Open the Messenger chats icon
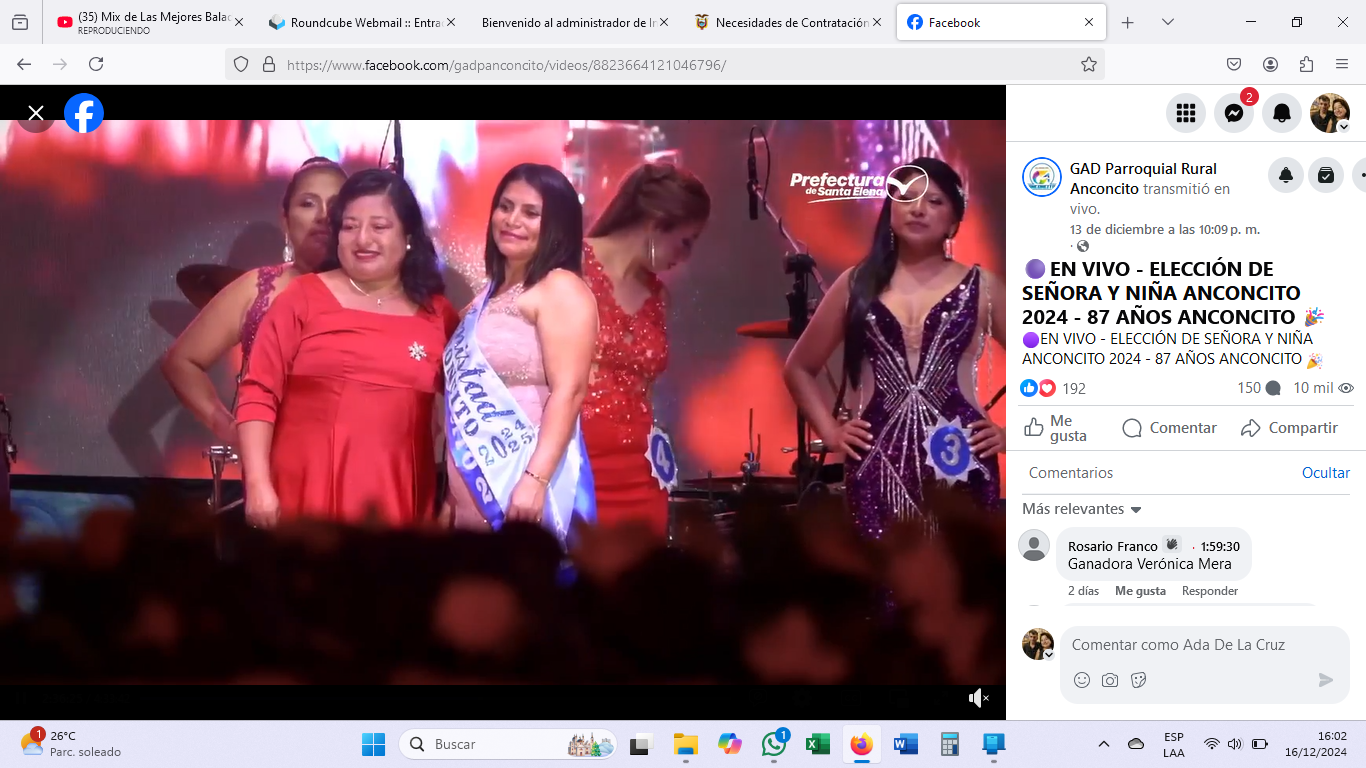Image resolution: width=1366 pixels, height=768 pixels. (x=1234, y=114)
